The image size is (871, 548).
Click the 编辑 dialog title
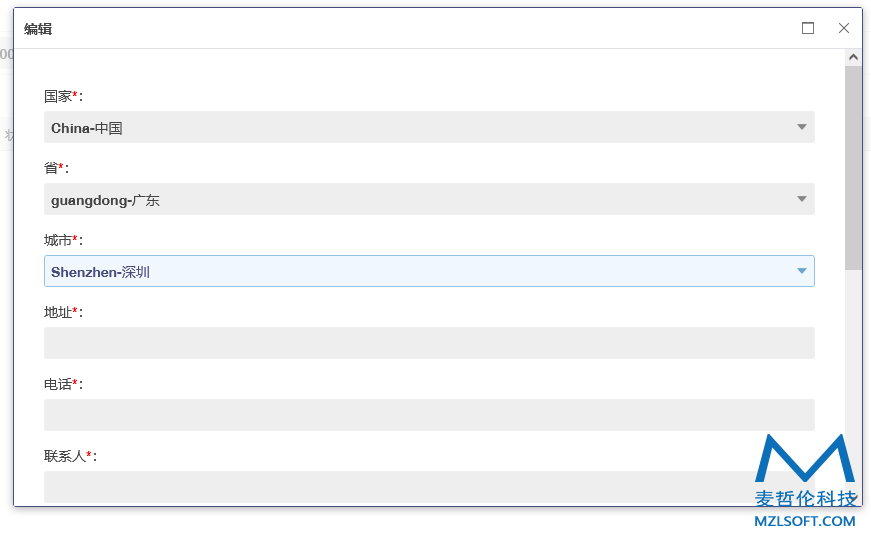point(38,29)
